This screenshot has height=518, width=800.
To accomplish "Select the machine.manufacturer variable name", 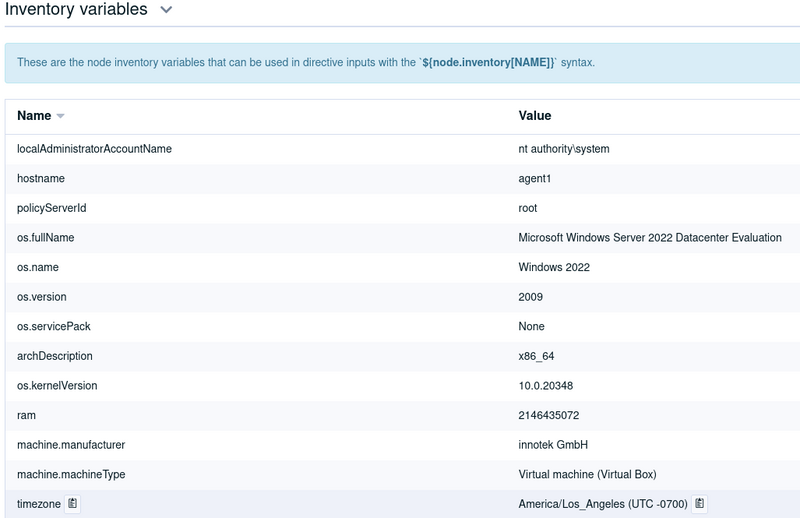I will coord(71,445).
